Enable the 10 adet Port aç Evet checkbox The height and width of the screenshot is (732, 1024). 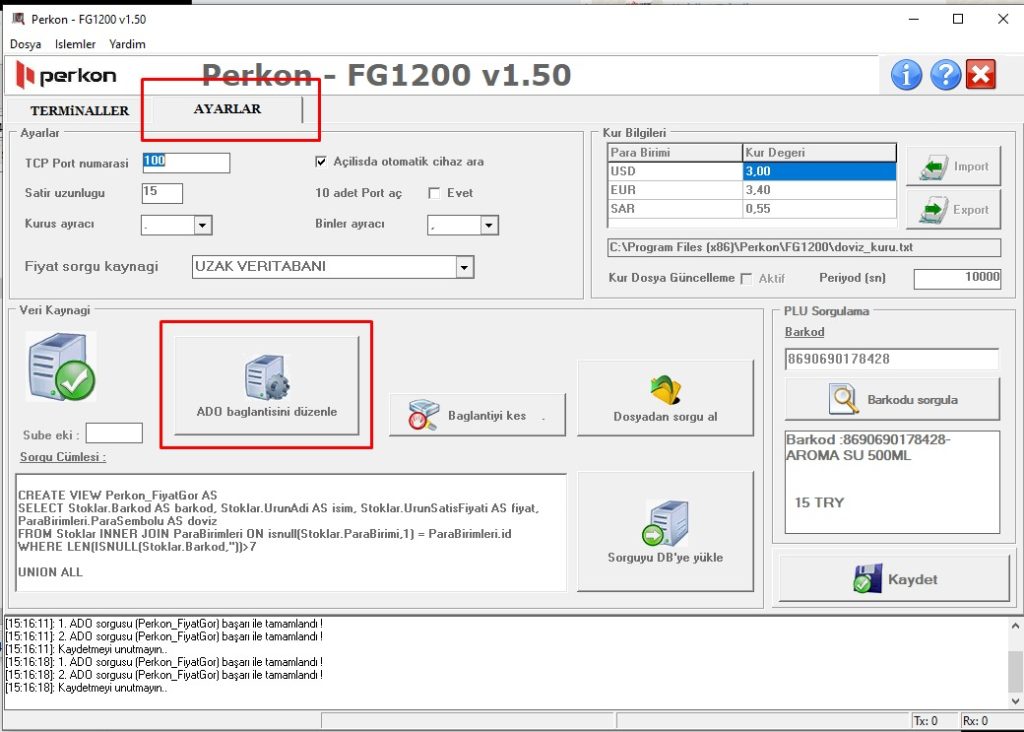pos(434,193)
